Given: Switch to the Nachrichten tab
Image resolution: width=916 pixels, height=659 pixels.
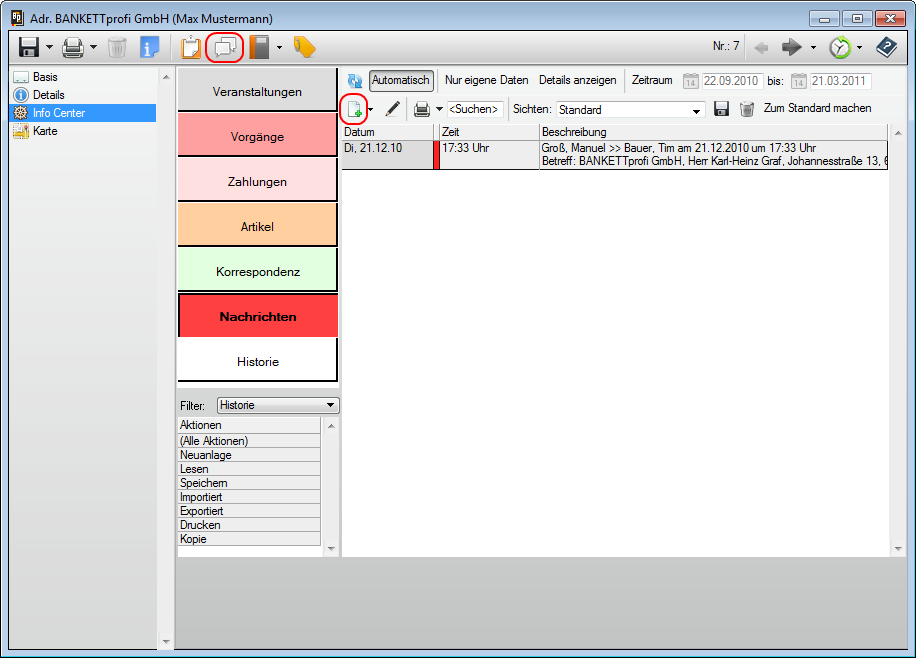Looking at the screenshot, I should pos(258,316).
